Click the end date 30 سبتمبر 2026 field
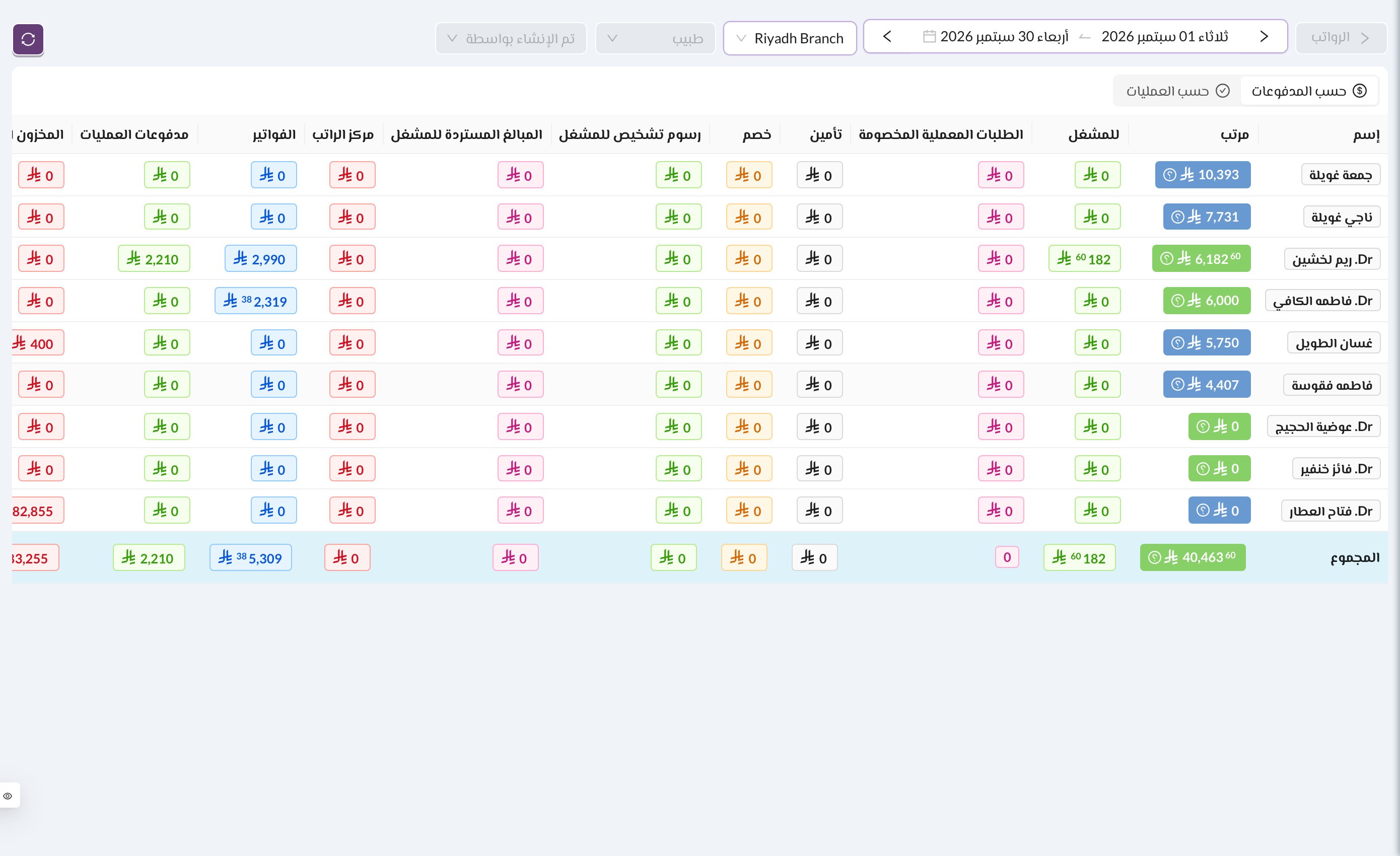Viewport: 1400px width, 856px height. (x=1004, y=37)
